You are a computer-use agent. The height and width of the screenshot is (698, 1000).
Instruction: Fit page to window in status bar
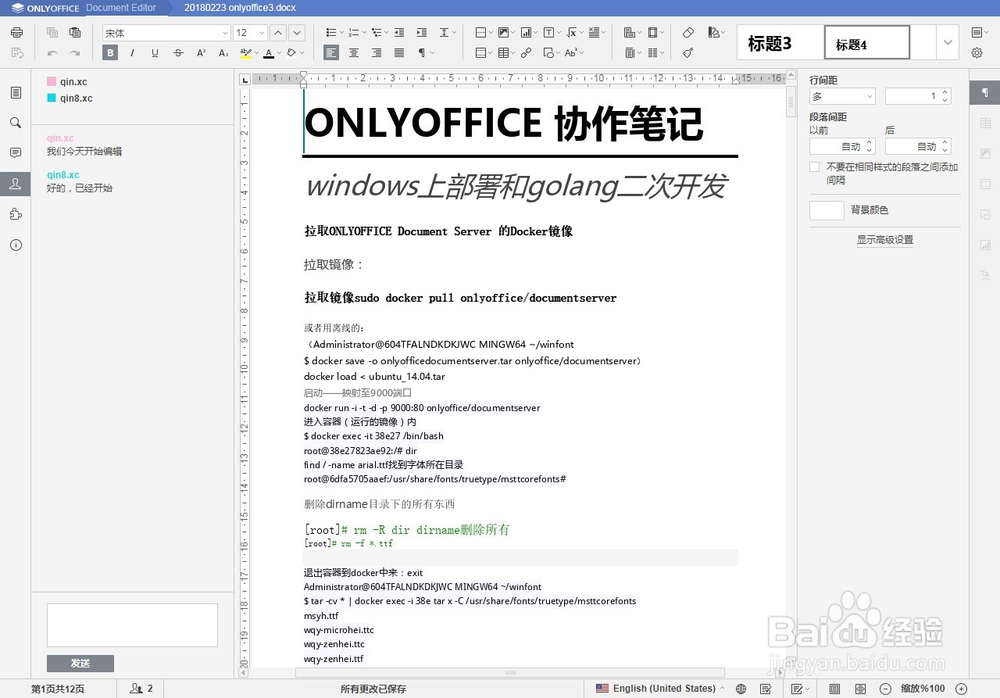834,689
